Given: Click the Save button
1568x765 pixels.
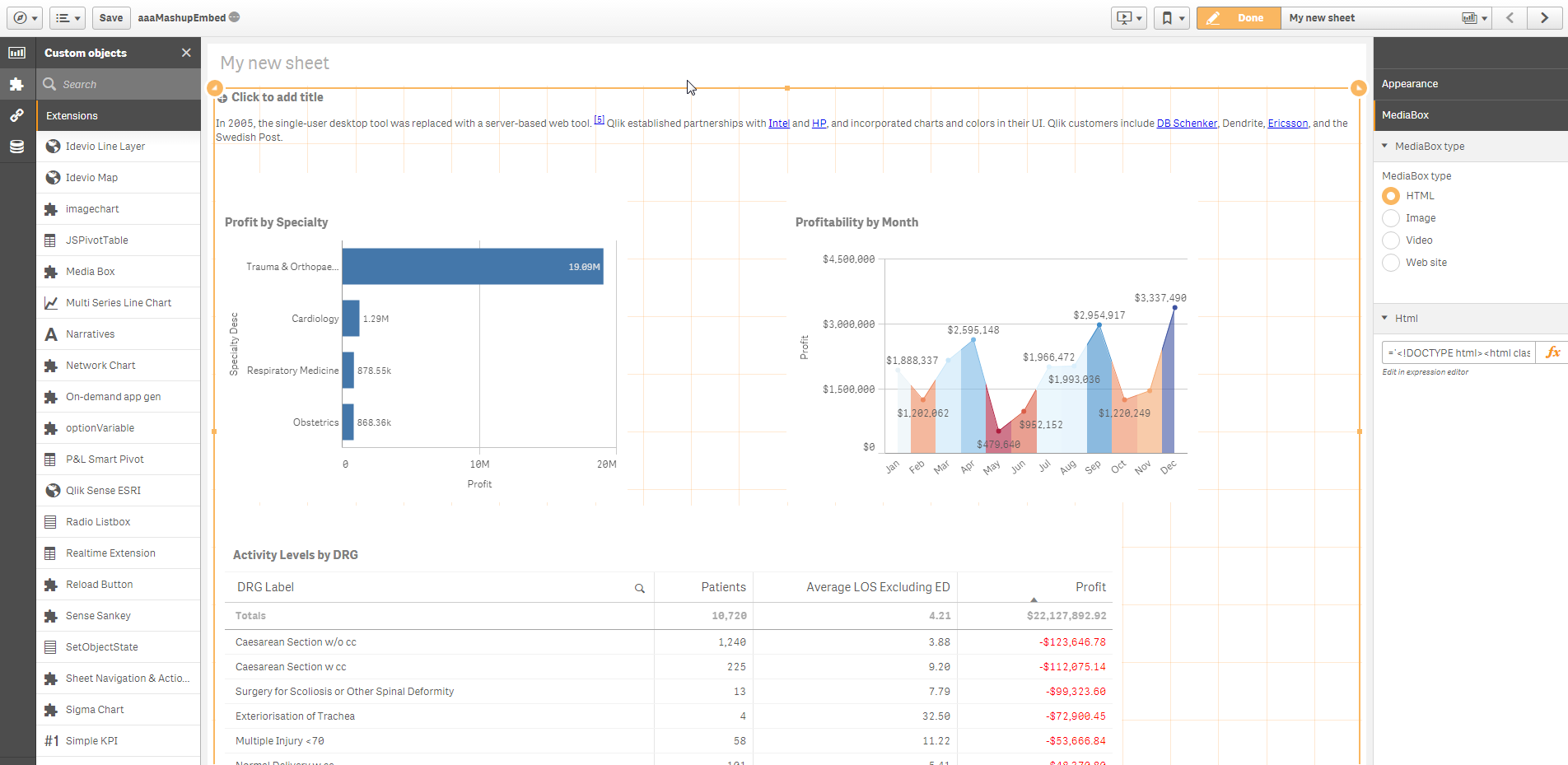Looking at the screenshot, I should pyautogui.click(x=111, y=17).
